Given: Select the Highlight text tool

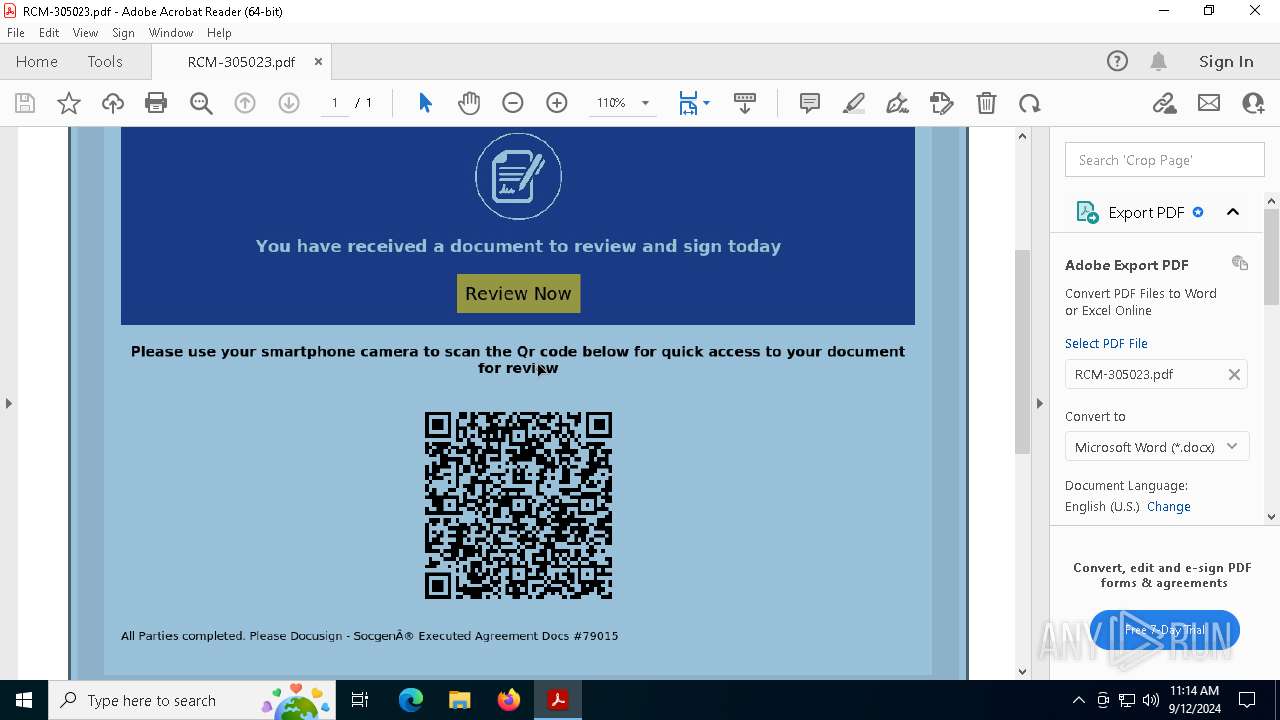Looking at the screenshot, I should click(854, 103).
